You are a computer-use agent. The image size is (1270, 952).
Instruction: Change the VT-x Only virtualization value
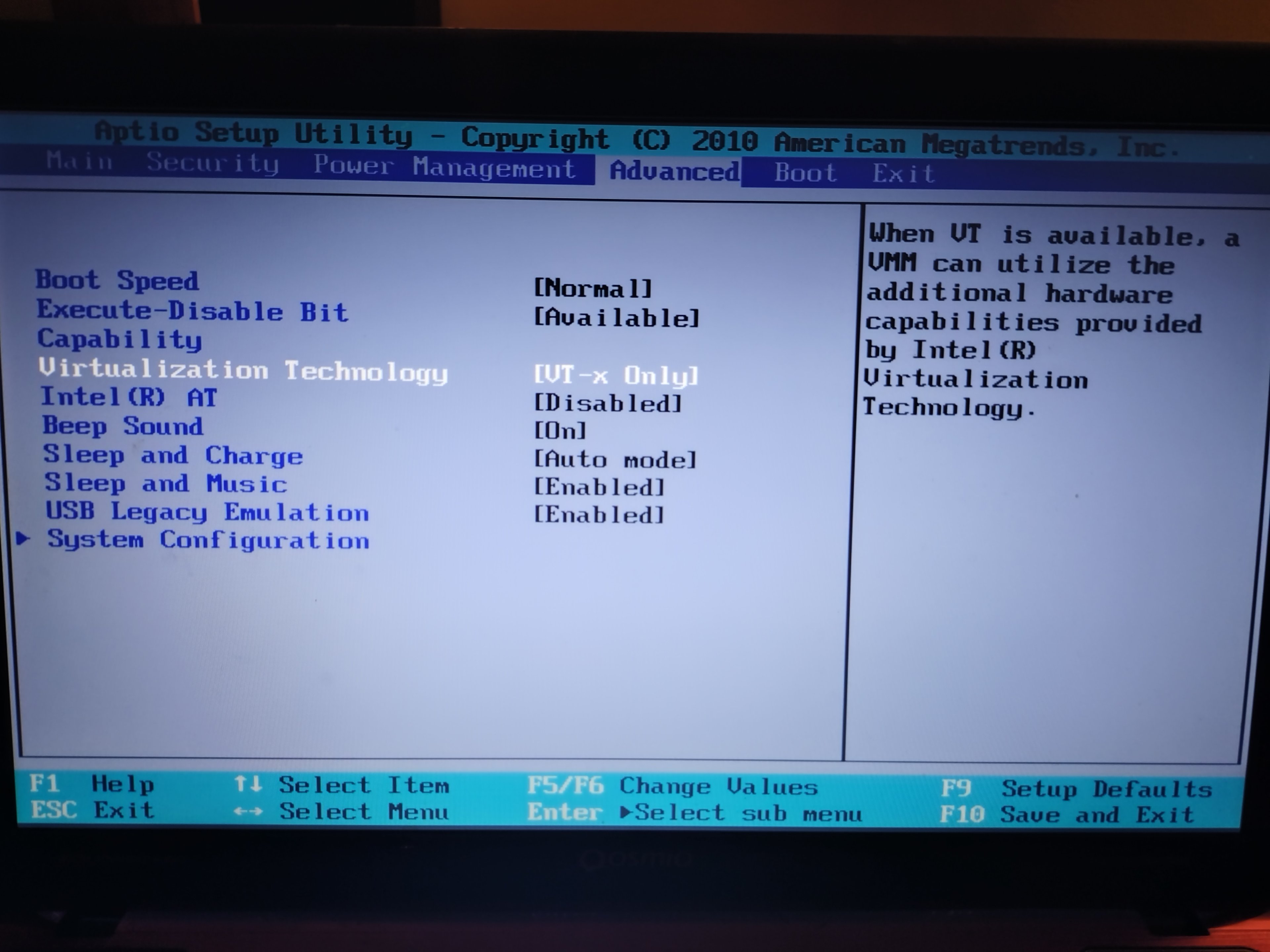[616, 375]
